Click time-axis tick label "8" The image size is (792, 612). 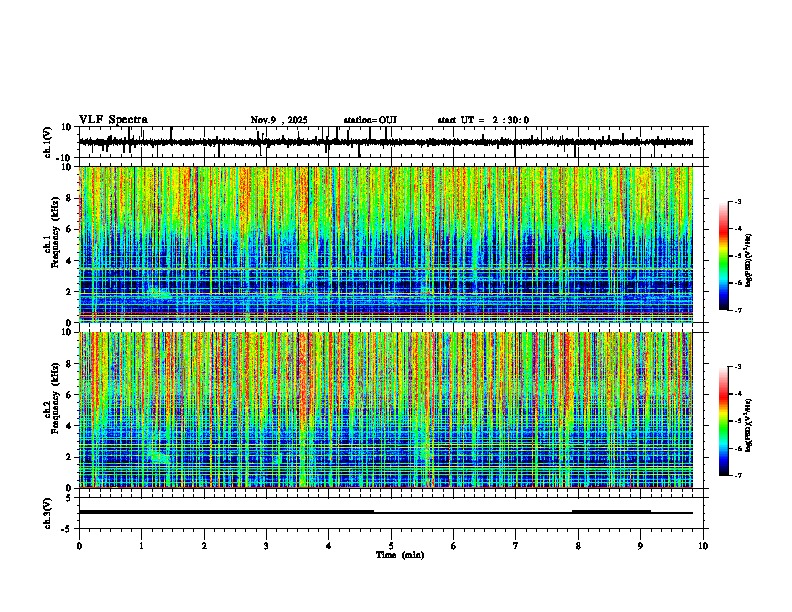click(578, 546)
